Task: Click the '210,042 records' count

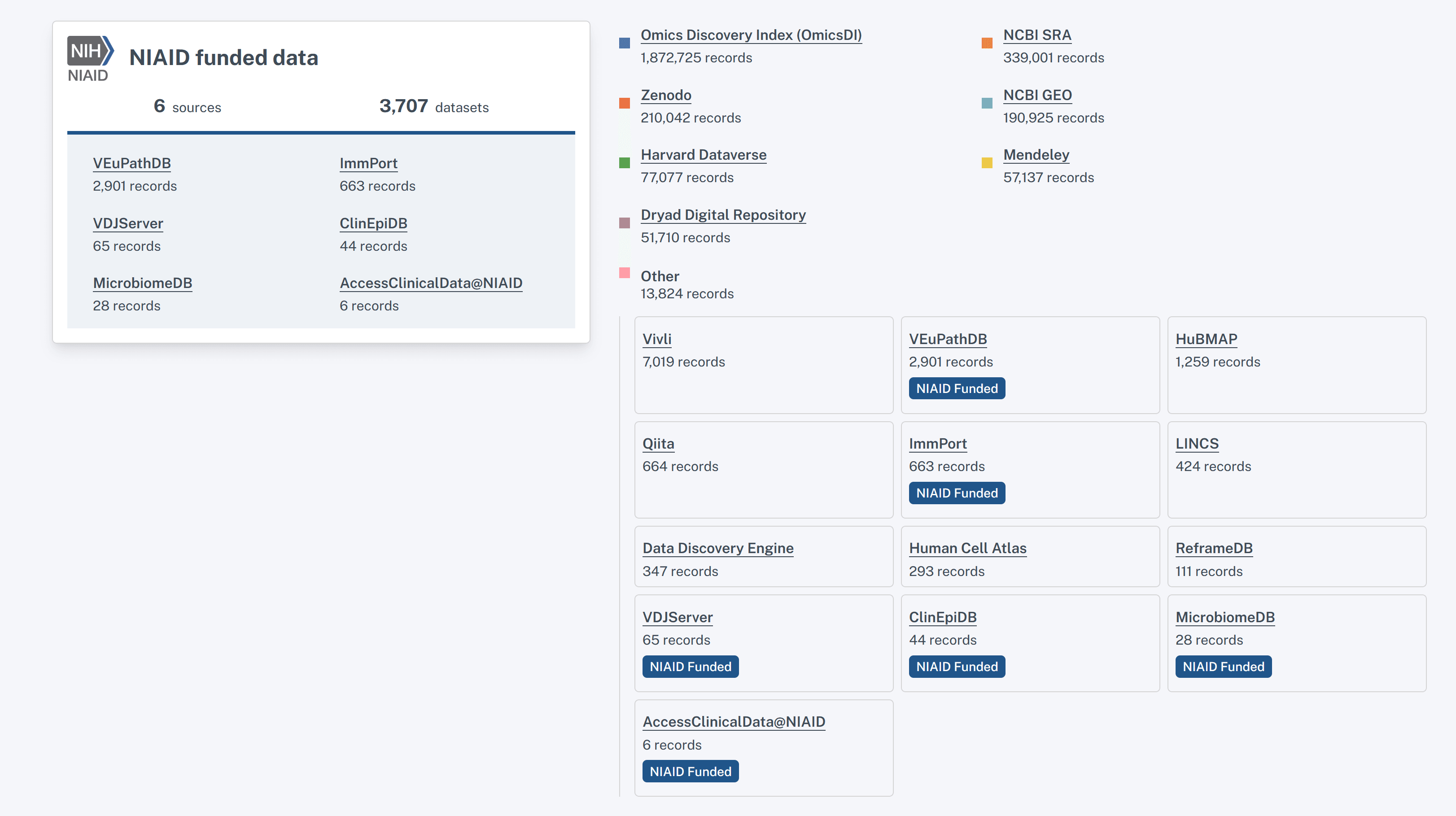Action: pyautogui.click(x=691, y=118)
